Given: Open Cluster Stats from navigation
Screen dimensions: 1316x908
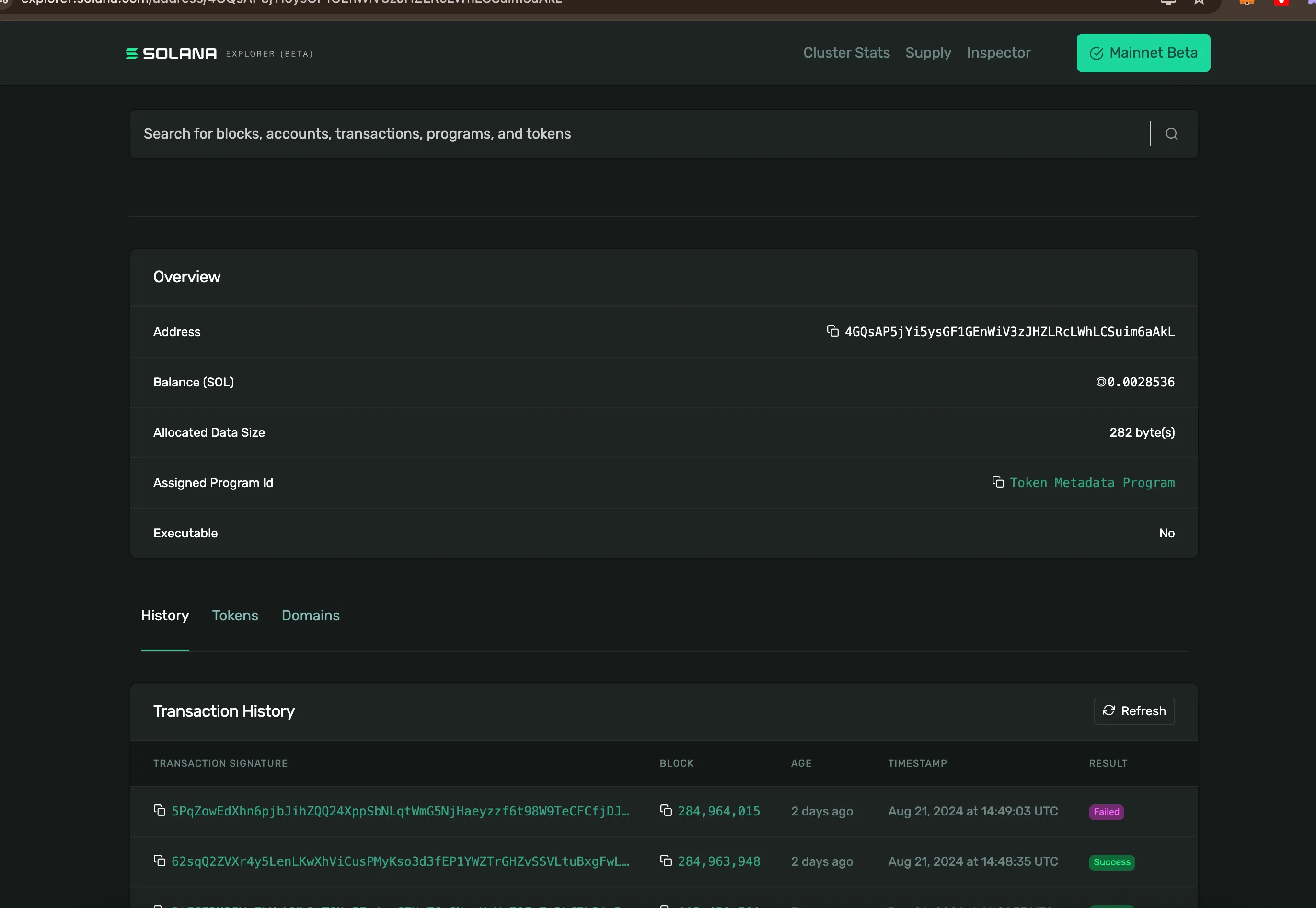Looking at the screenshot, I should tap(846, 52).
